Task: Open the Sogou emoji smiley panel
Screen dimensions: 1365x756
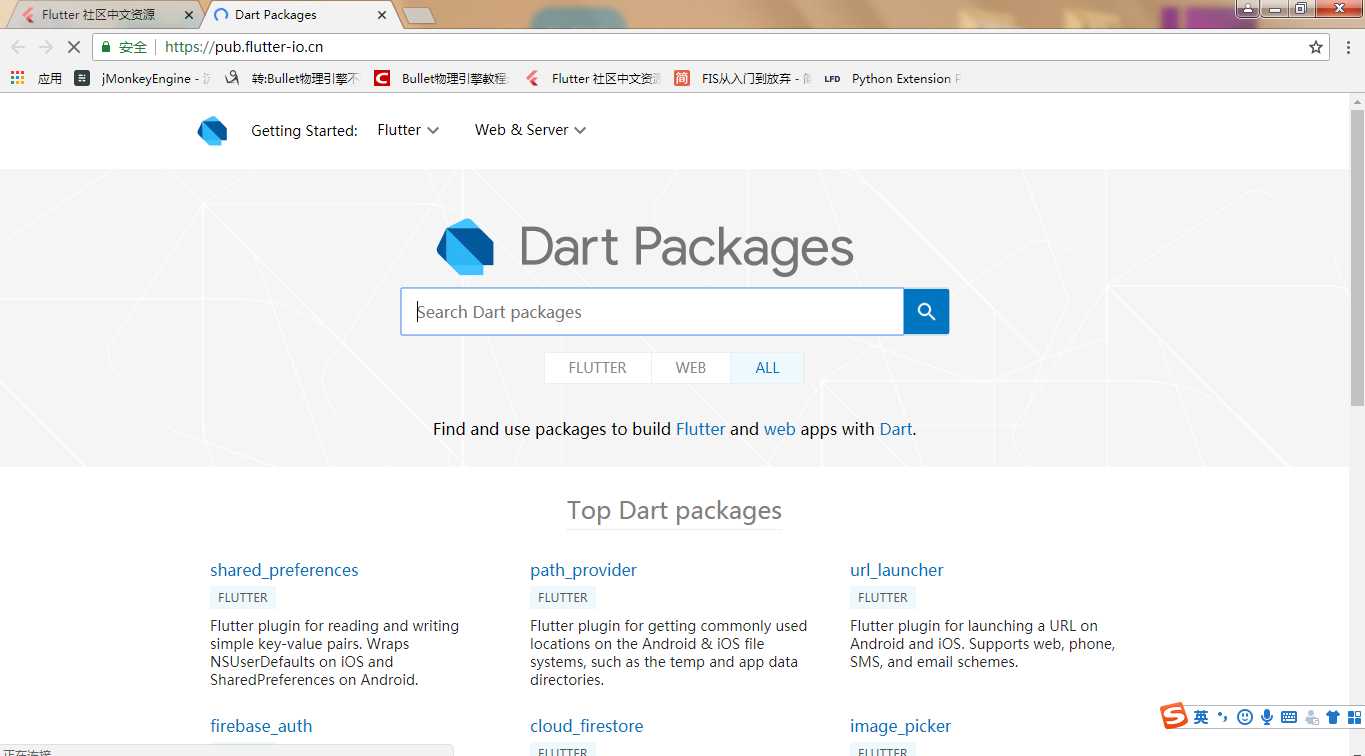Action: pos(1245,717)
